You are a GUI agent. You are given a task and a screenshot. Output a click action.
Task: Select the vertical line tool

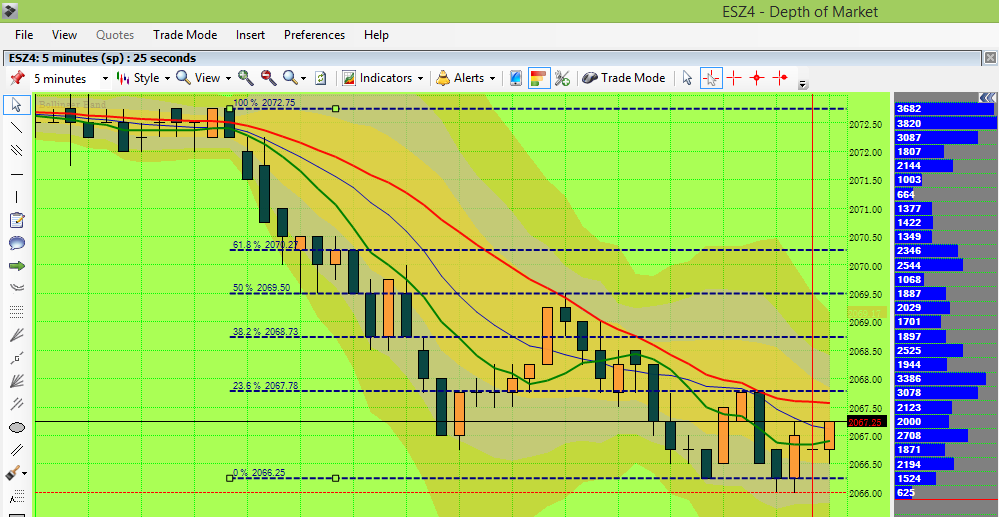(x=17, y=197)
